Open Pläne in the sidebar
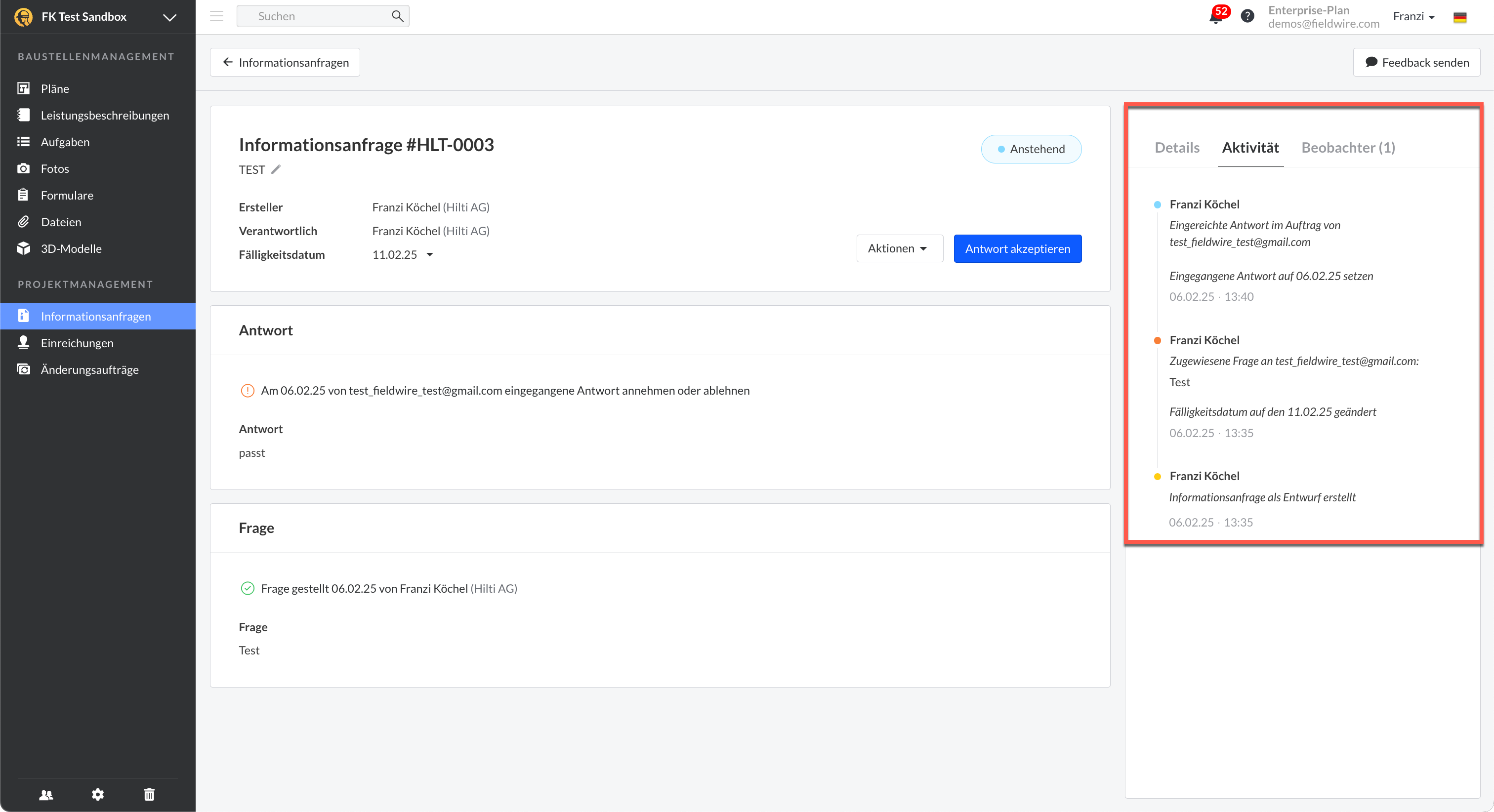 pos(54,89)
